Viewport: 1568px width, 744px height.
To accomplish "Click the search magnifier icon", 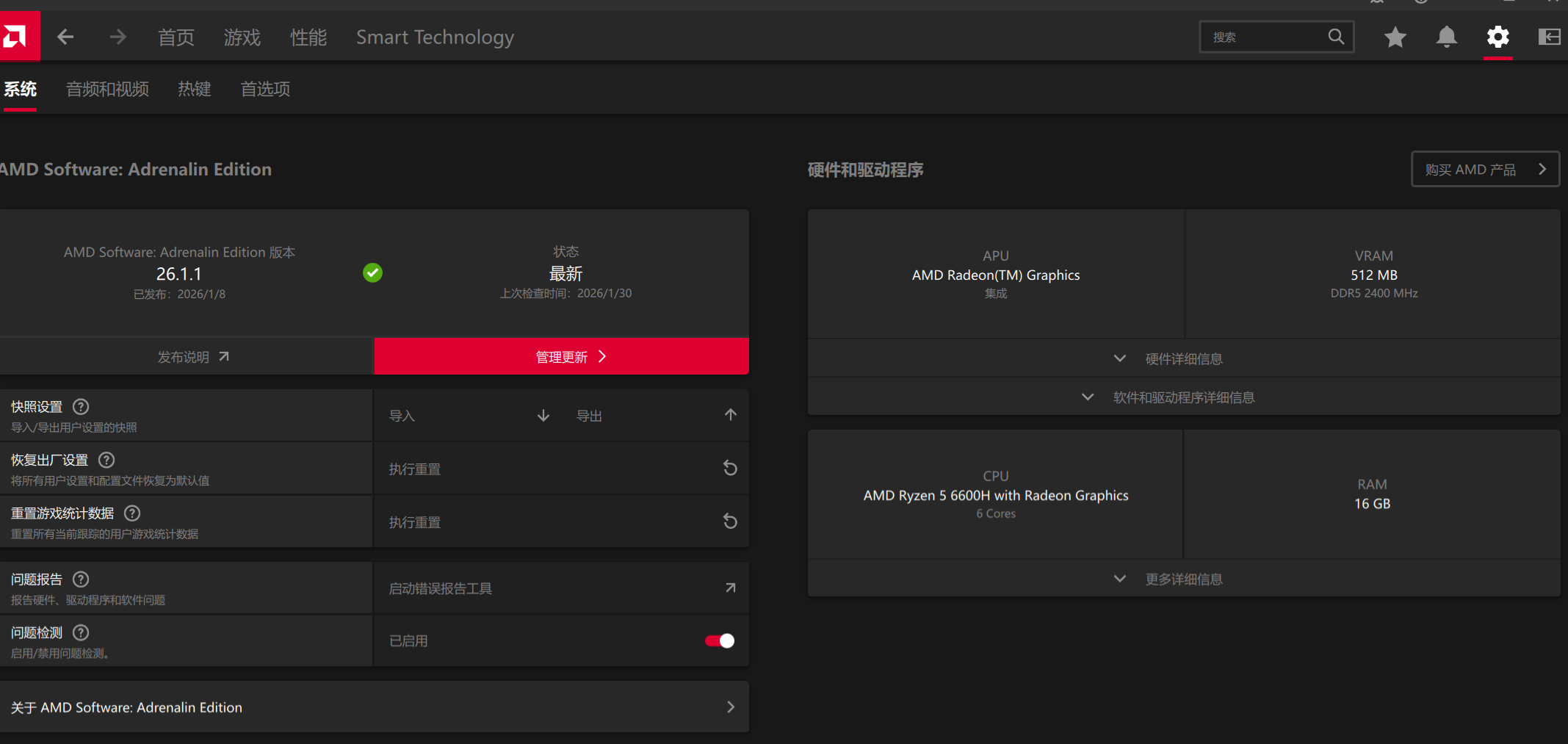I will [x=1336, y=37].
